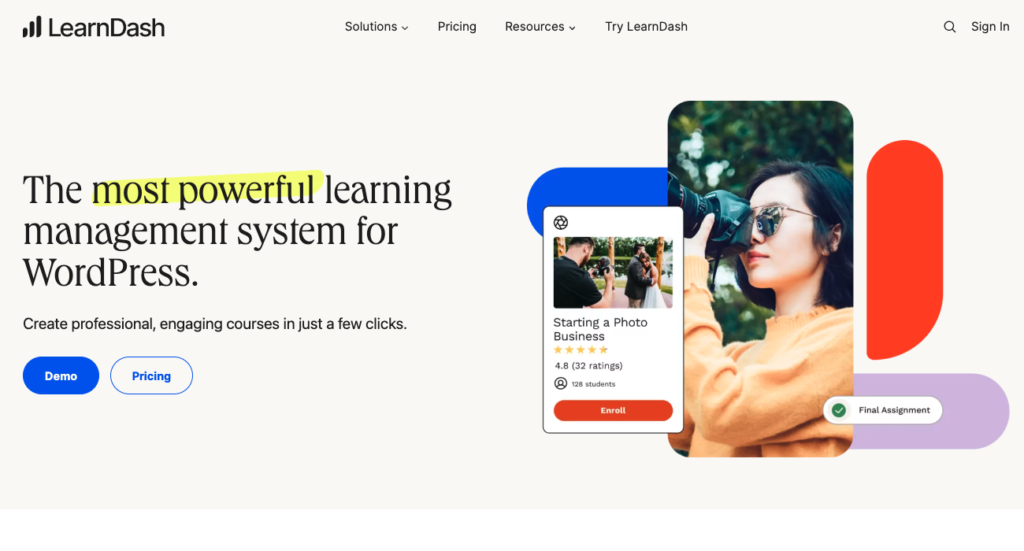Click the camera aperture icon on the course card
Viewport: 1024px width, 551px height.
[x=560, y=223]
